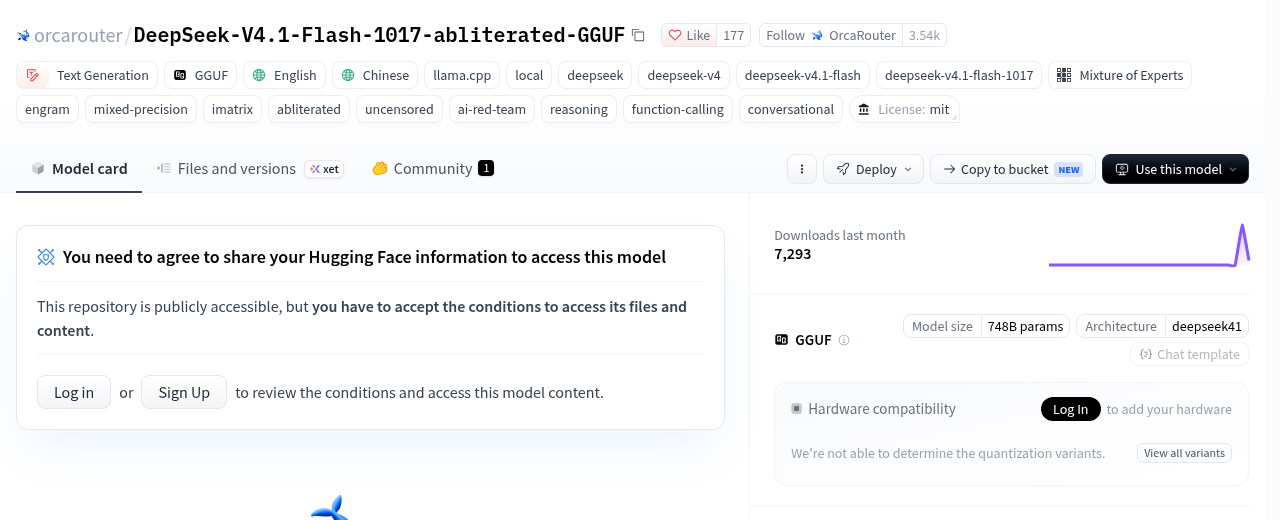Click the English globe icon
Viewport: 1280px width, 520px height.
tap(259, 75)
